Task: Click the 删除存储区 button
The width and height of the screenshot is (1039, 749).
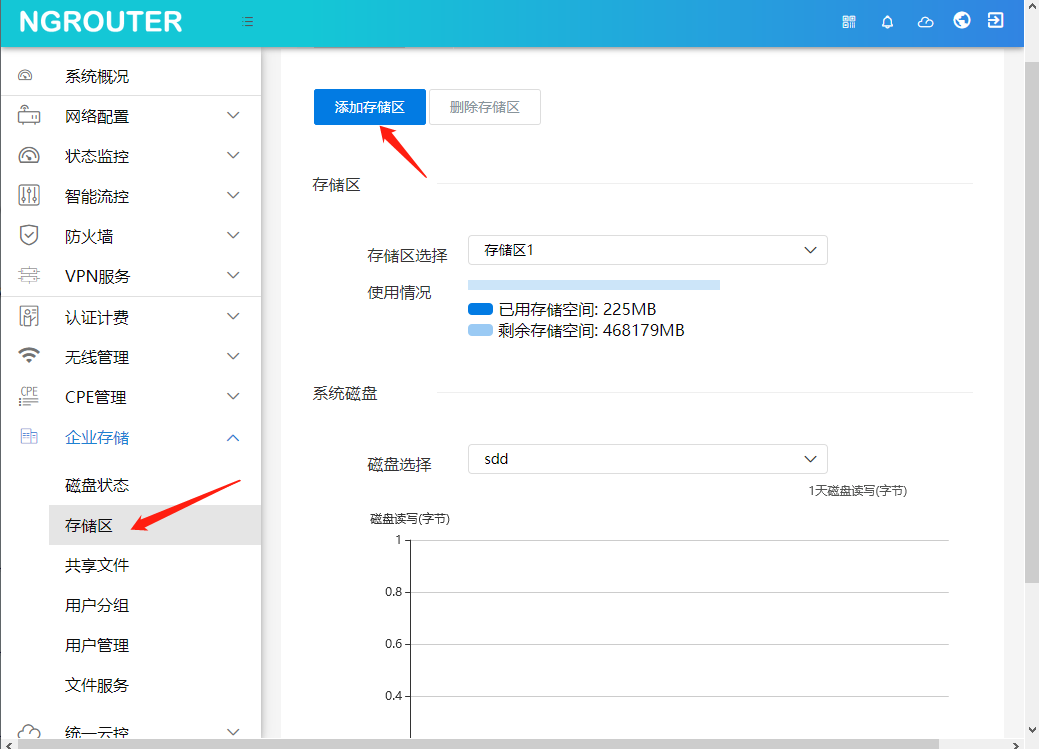Action: click(x=485, y=107)
